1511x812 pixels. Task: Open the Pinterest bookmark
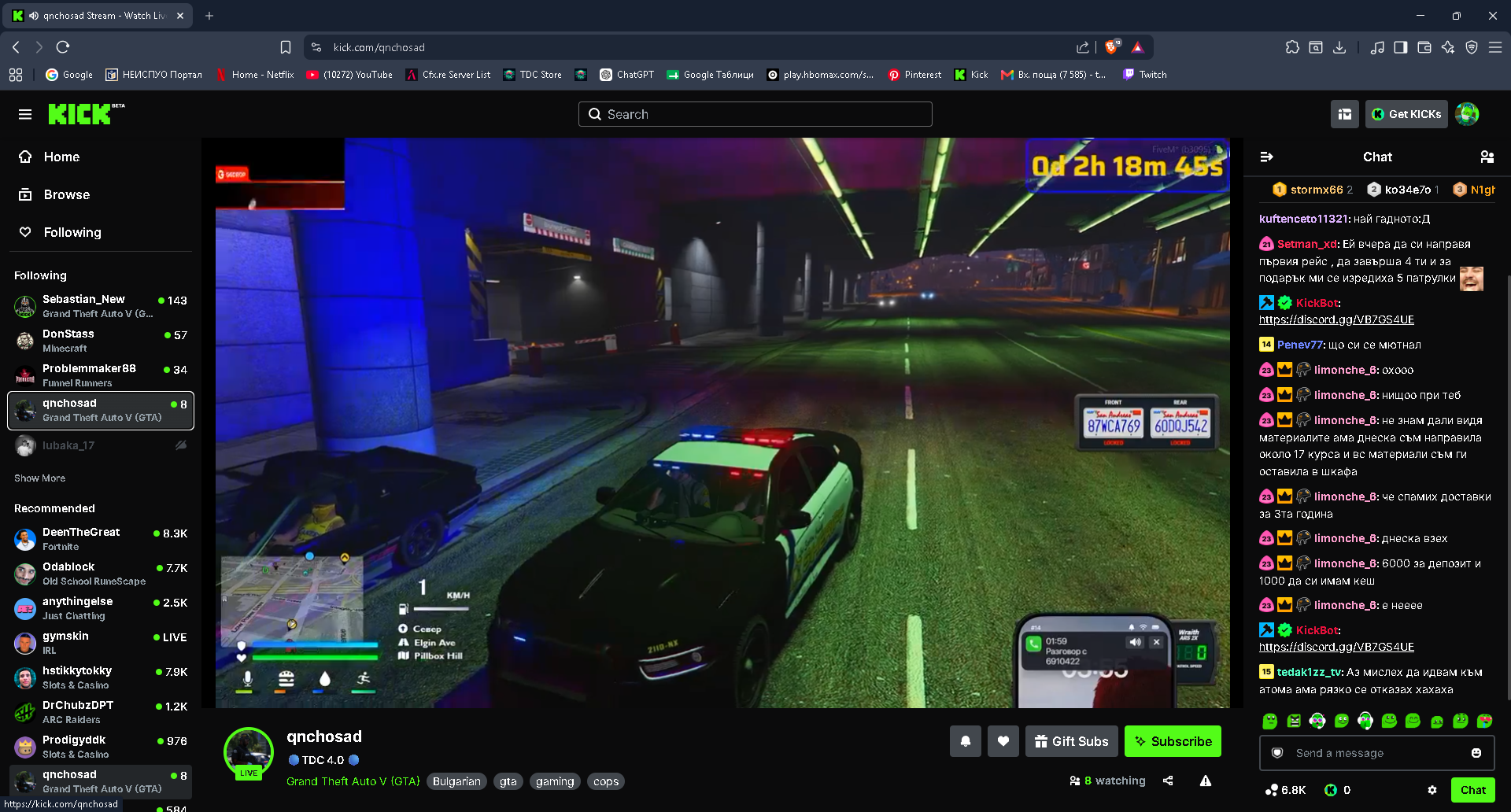[914, 75]
